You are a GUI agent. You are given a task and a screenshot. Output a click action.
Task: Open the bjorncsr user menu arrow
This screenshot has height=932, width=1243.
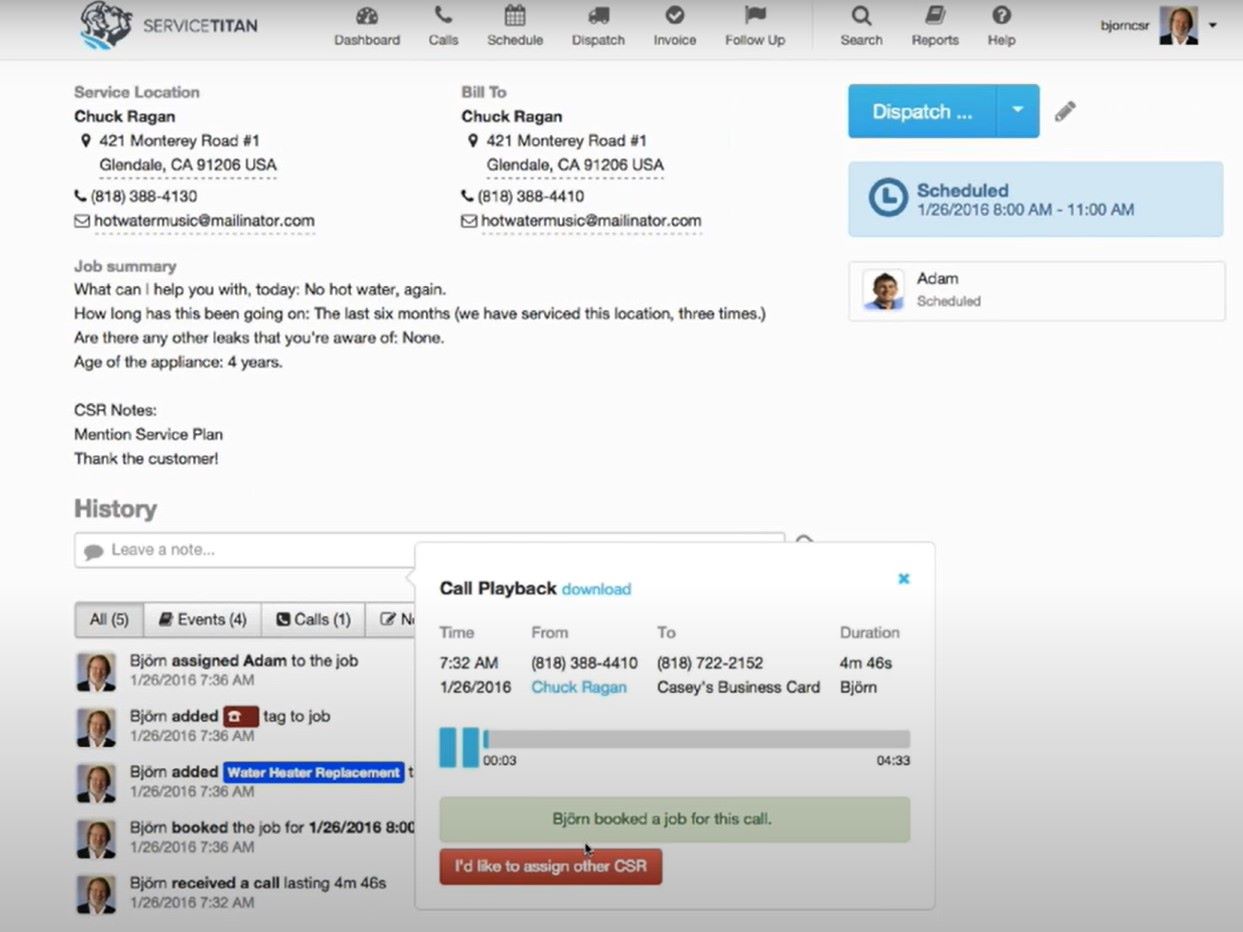pos(1213,25)
